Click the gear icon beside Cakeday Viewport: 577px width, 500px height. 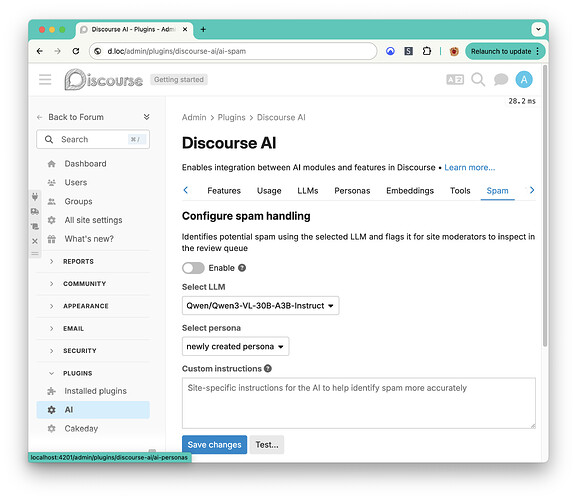[x=52, y=429]
